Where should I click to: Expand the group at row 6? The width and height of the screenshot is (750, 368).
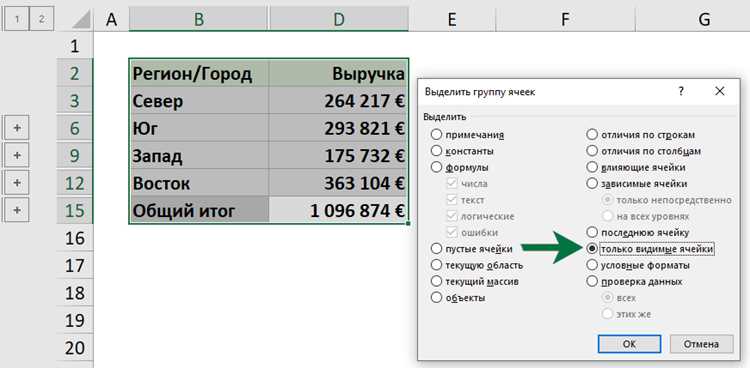point(17,128)
